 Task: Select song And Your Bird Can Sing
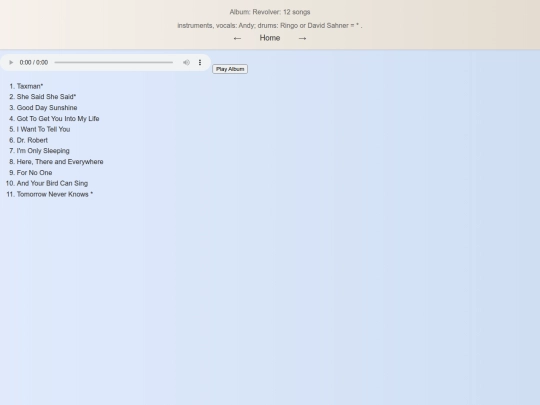[x=52, y=183]
